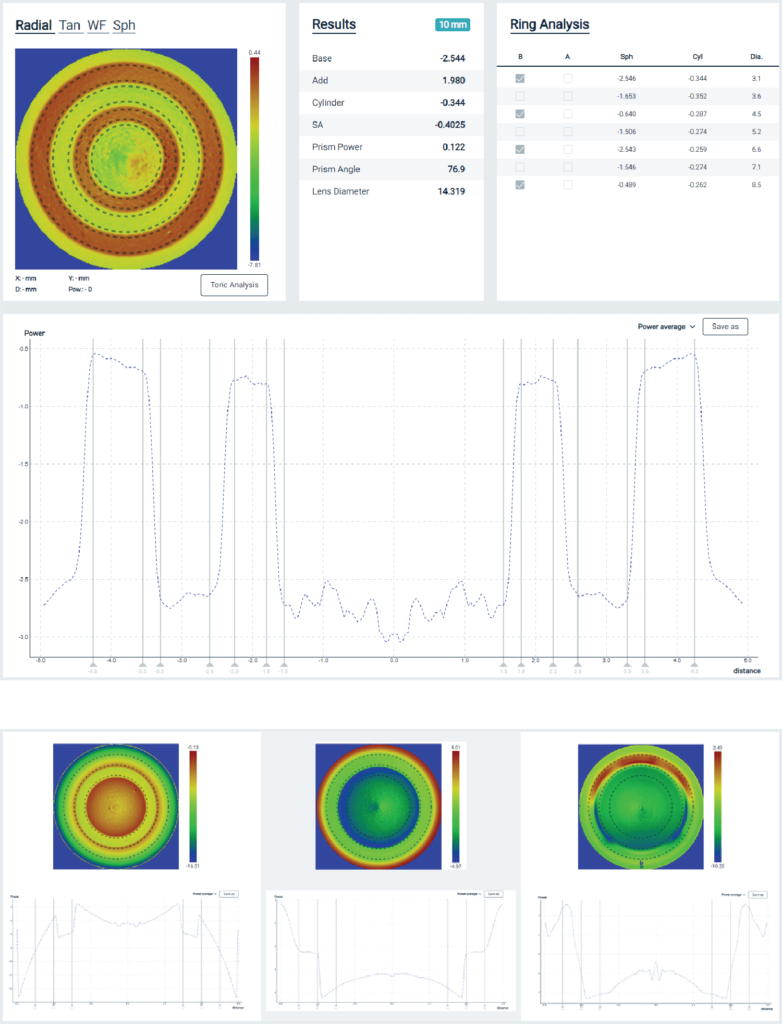
Task: Enable A checkbox for 3.6 diameter ring
Action: tap(567, 96)
